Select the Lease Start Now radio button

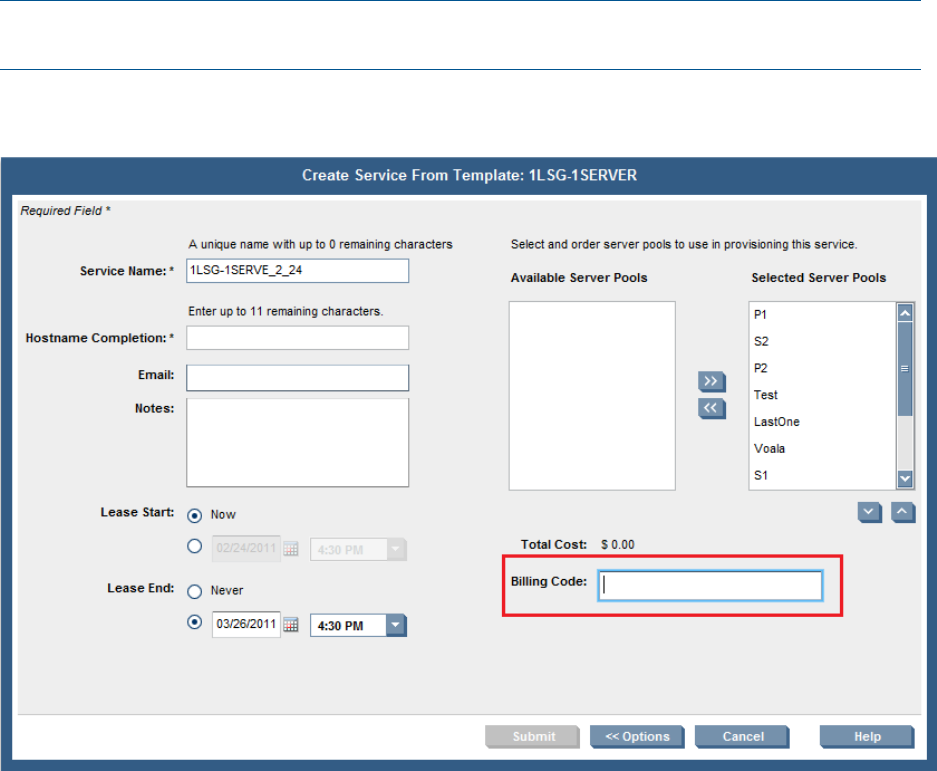click(x=195, y=514)
